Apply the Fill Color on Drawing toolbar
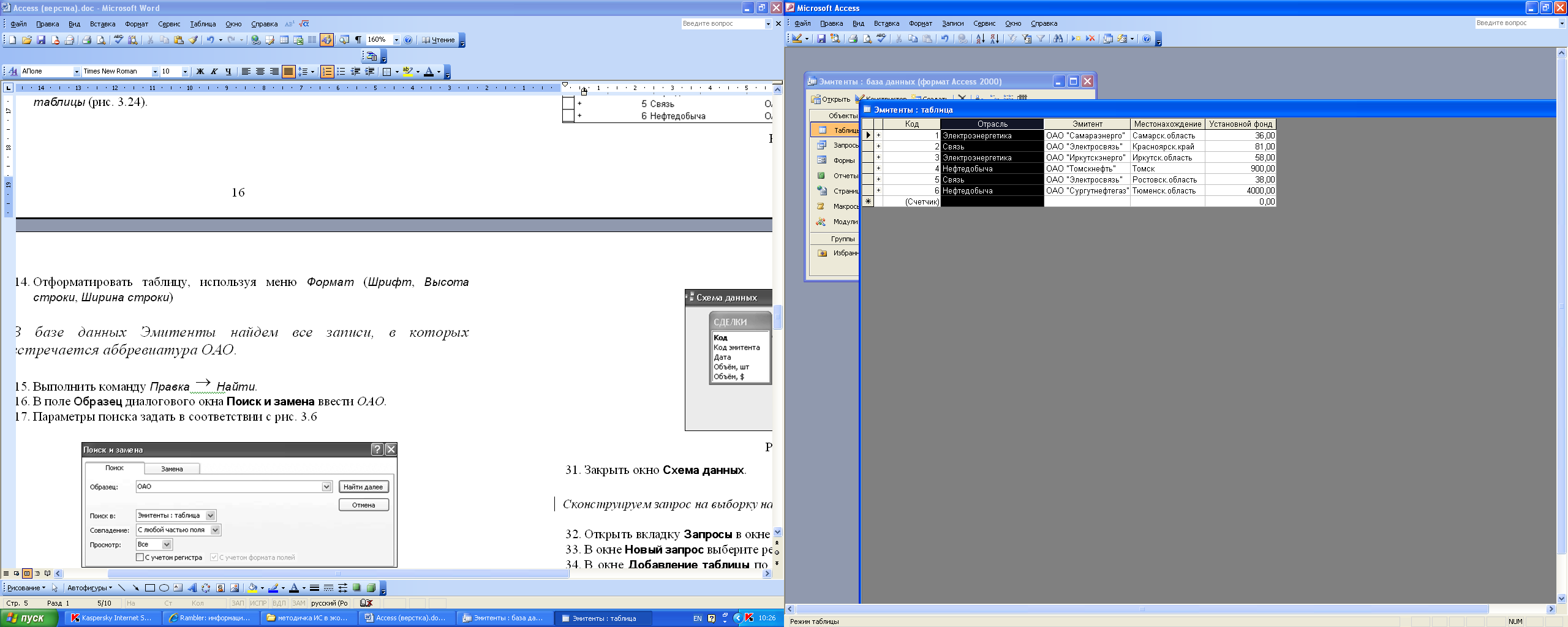The width and height of the screenshot is (1568, 627). click(252, 588)
